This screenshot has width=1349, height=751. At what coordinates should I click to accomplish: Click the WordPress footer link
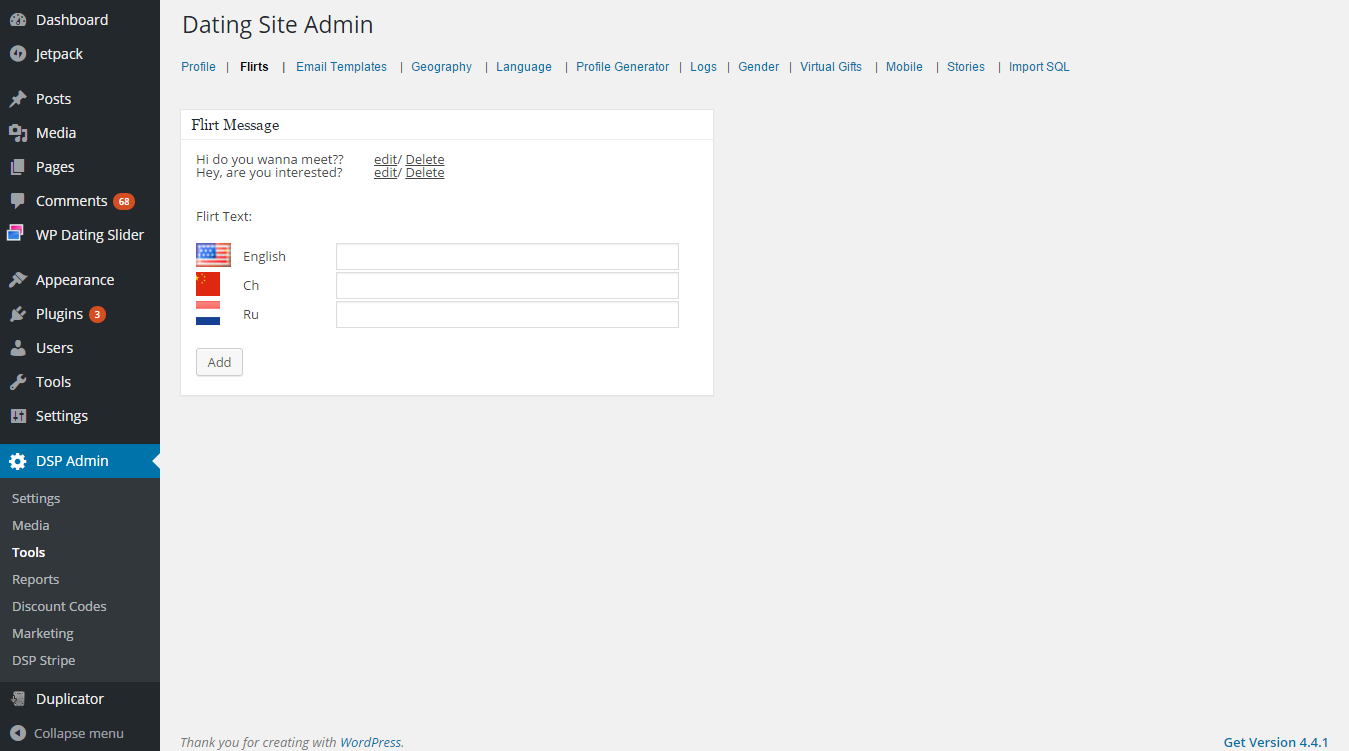click(x=370, y=742)
